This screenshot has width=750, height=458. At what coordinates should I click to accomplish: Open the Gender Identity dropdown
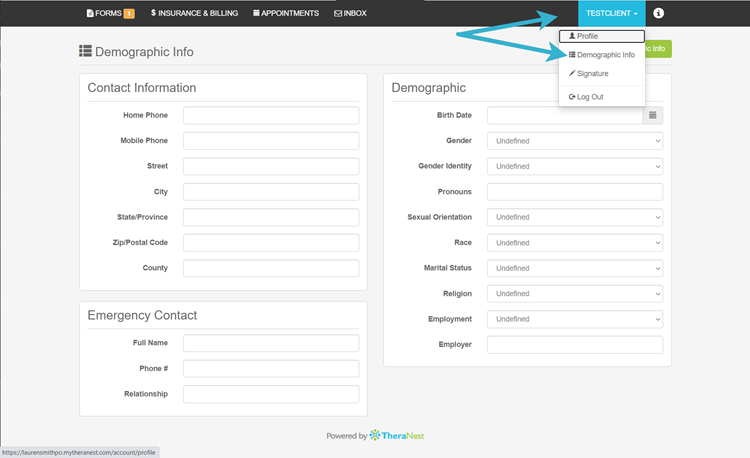coord(574,166)
